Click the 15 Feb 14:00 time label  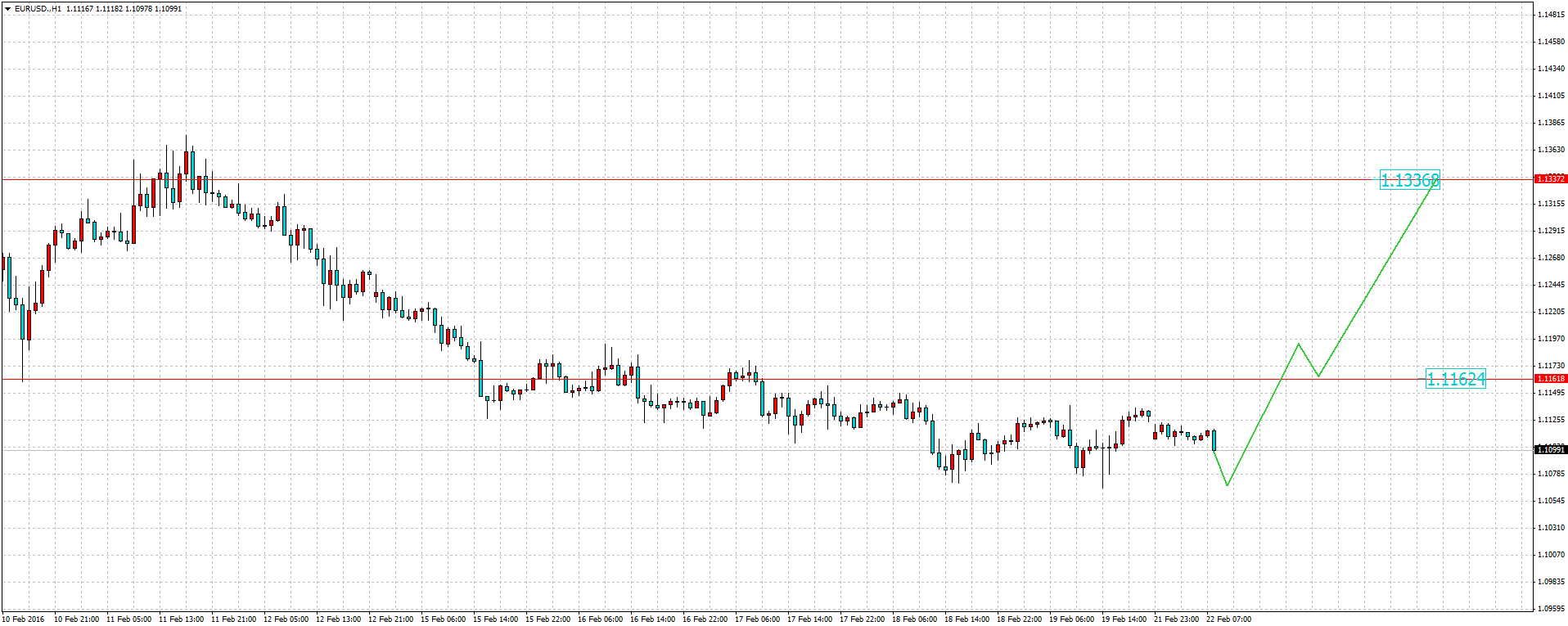point(495,619)
